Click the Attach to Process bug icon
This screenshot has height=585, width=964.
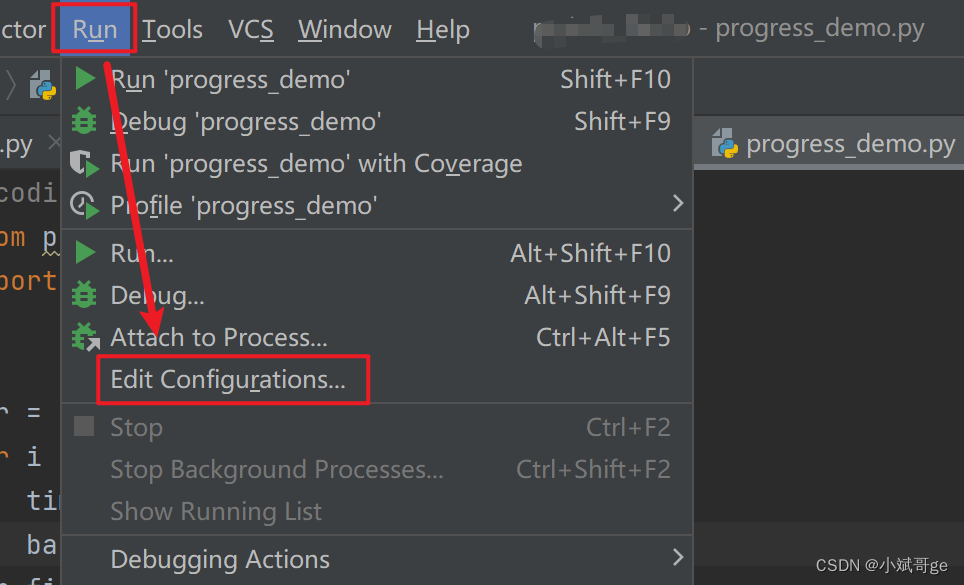click(86, 337)
